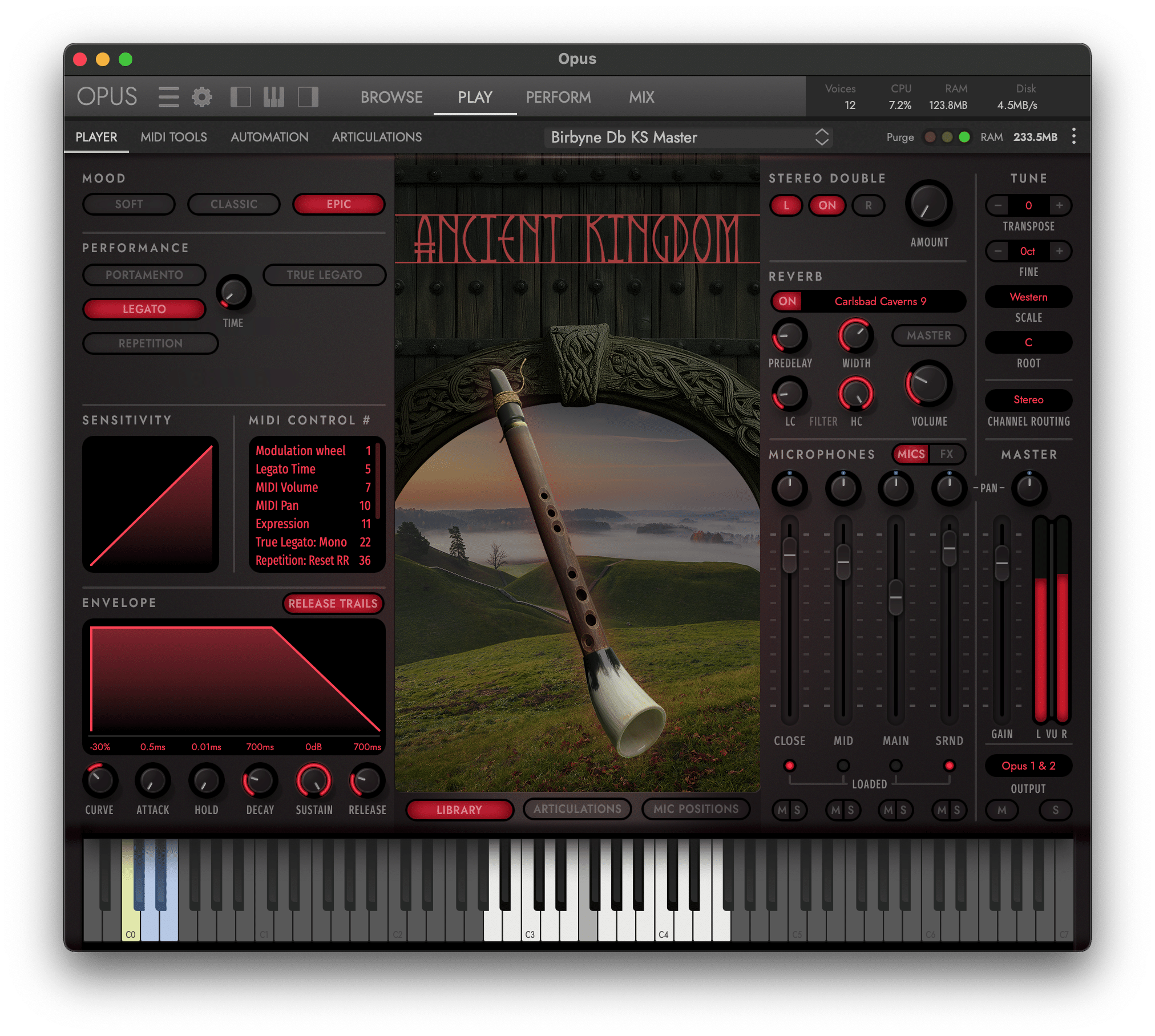This screenshot has width=1155, height=1036.
Task: Toggle the right sidebar panel icon
Action: click(x=308, y=97)
